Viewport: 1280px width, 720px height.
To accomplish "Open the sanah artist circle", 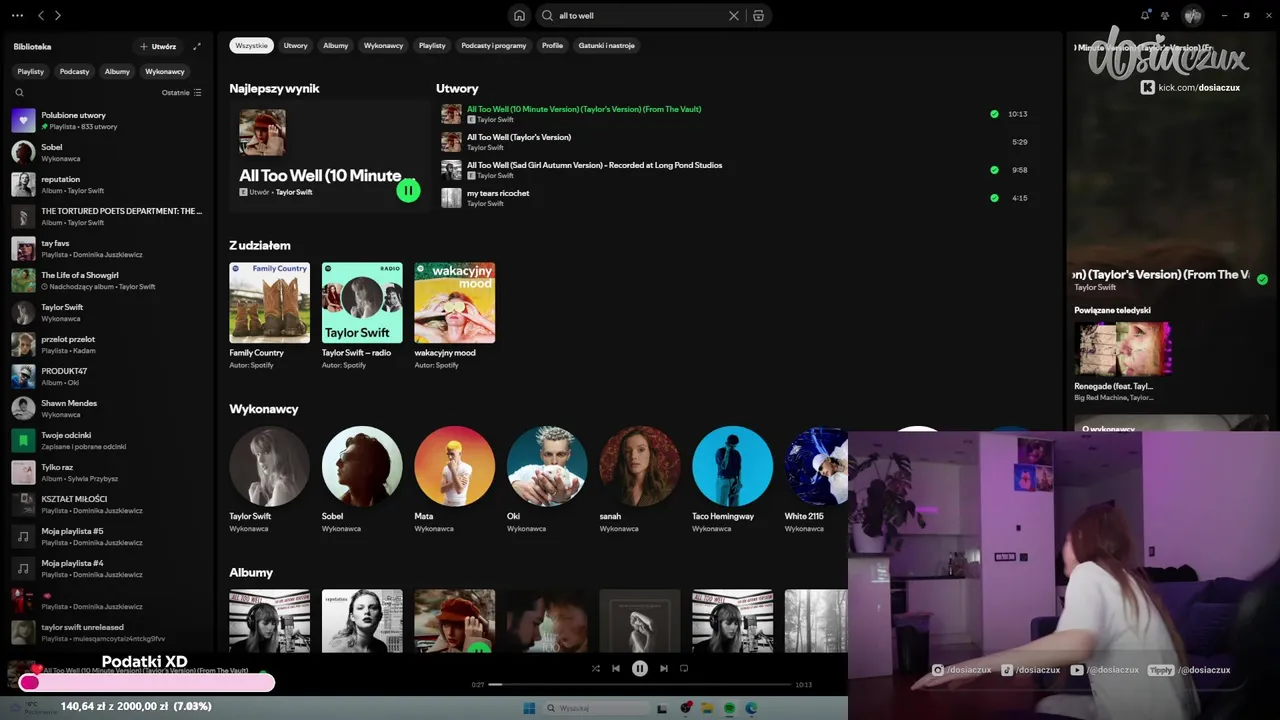I will pyautogui.click(x=640, y=466).
